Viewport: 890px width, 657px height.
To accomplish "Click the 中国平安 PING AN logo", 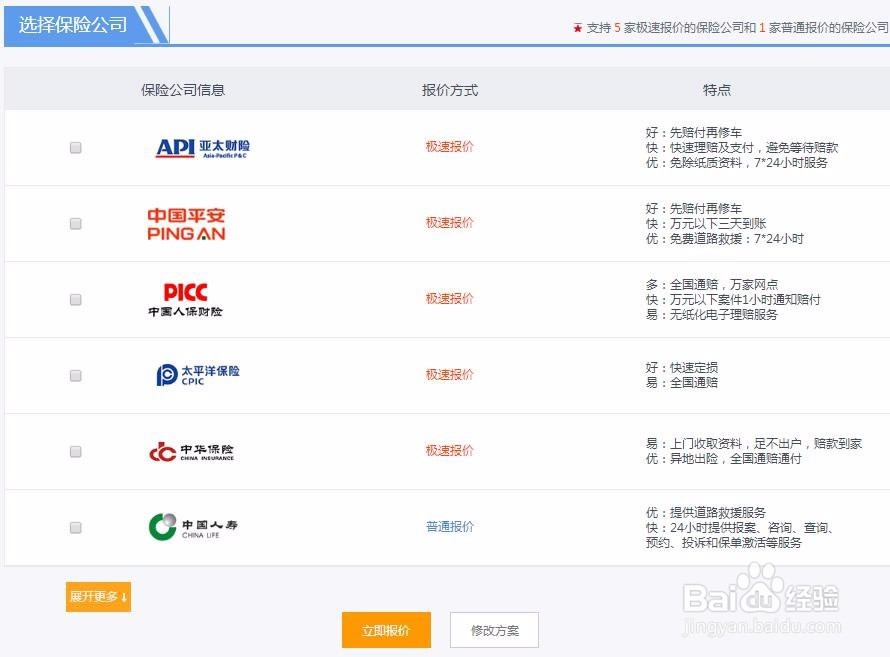I will 186,224.
